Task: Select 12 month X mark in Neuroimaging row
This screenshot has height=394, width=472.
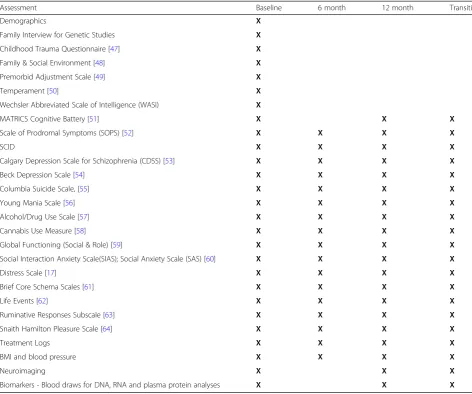Action: pos(384,371)
